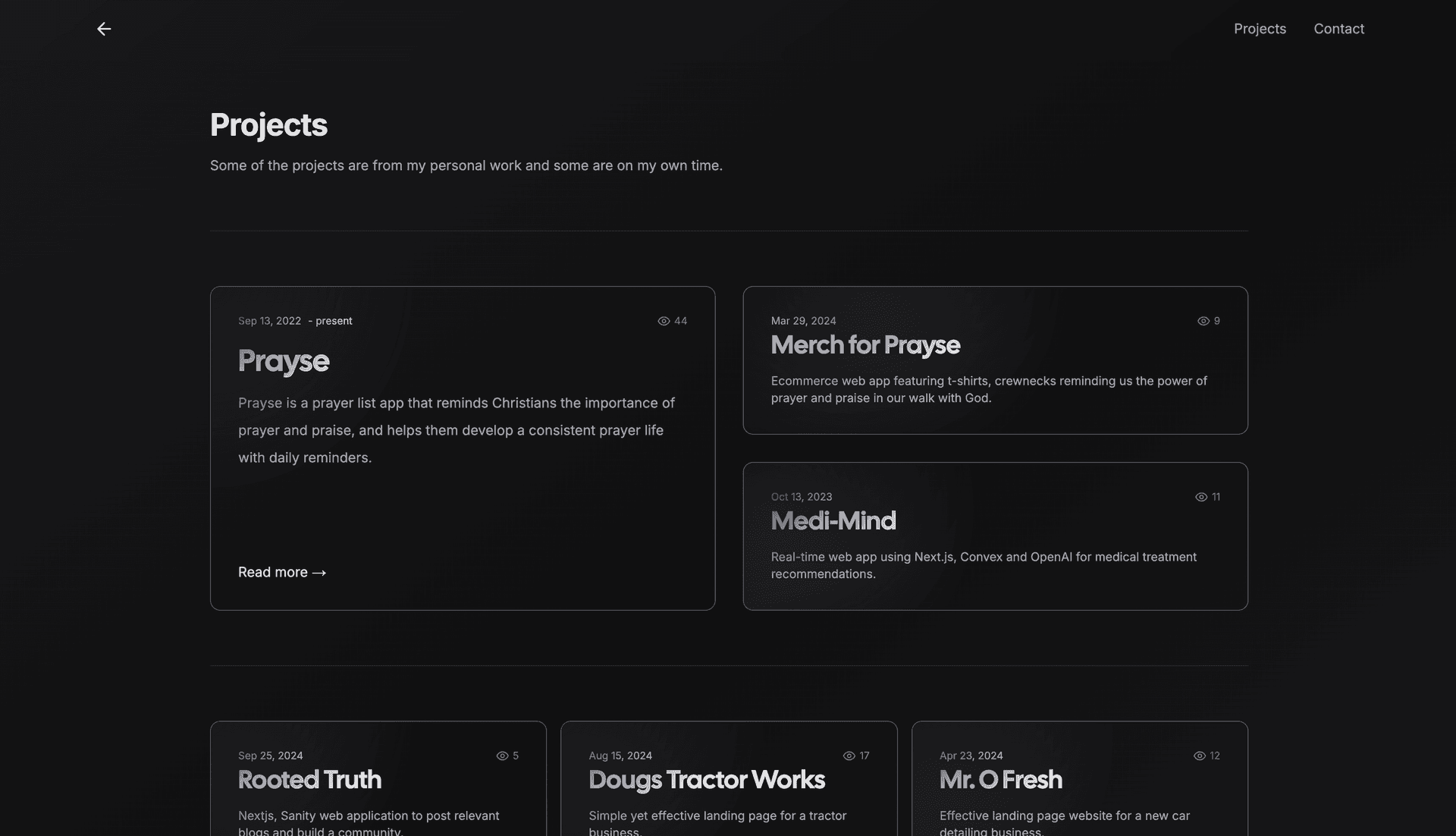Open the Medi-Mind project title
The image size is (1456, 836).
833,521
